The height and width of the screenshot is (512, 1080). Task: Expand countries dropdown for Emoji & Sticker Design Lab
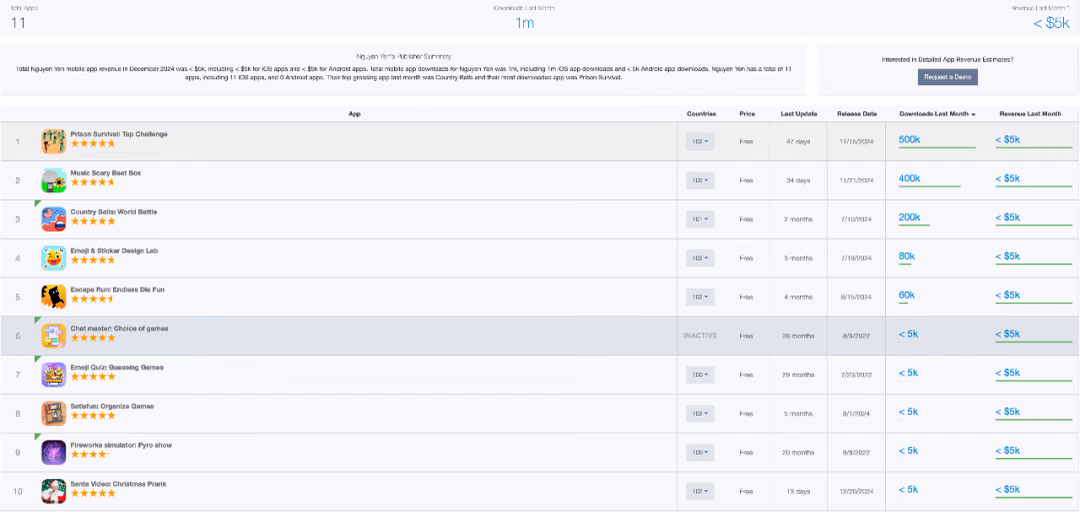[x=700, y=258]
